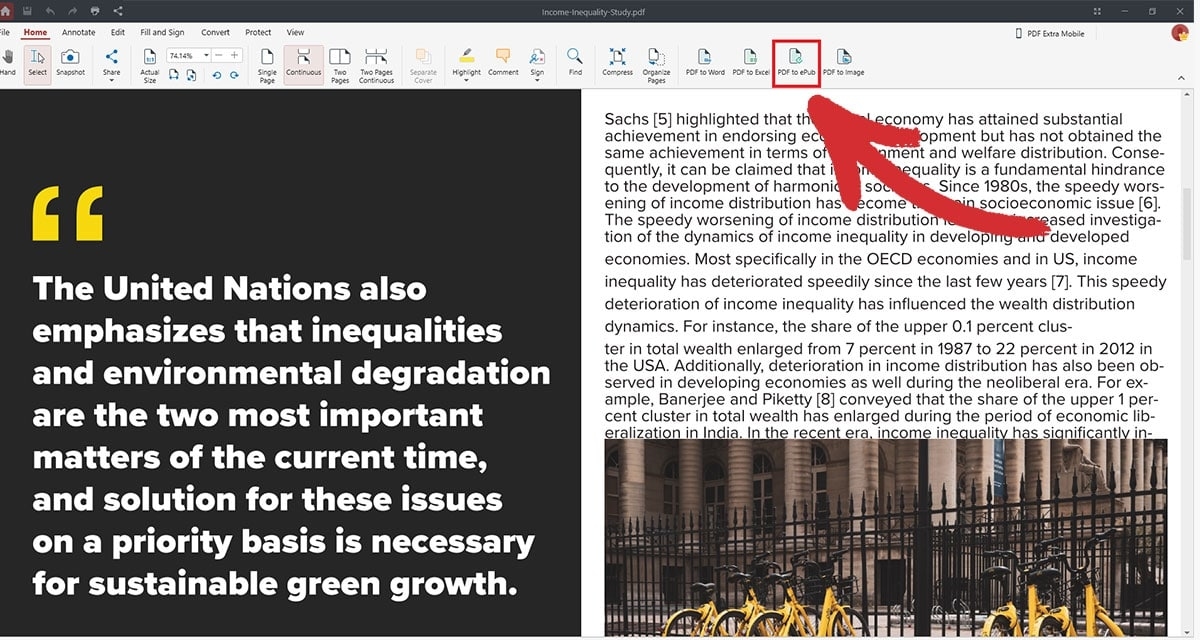
Task: Set the view to Actual Size
Action: 149,64
